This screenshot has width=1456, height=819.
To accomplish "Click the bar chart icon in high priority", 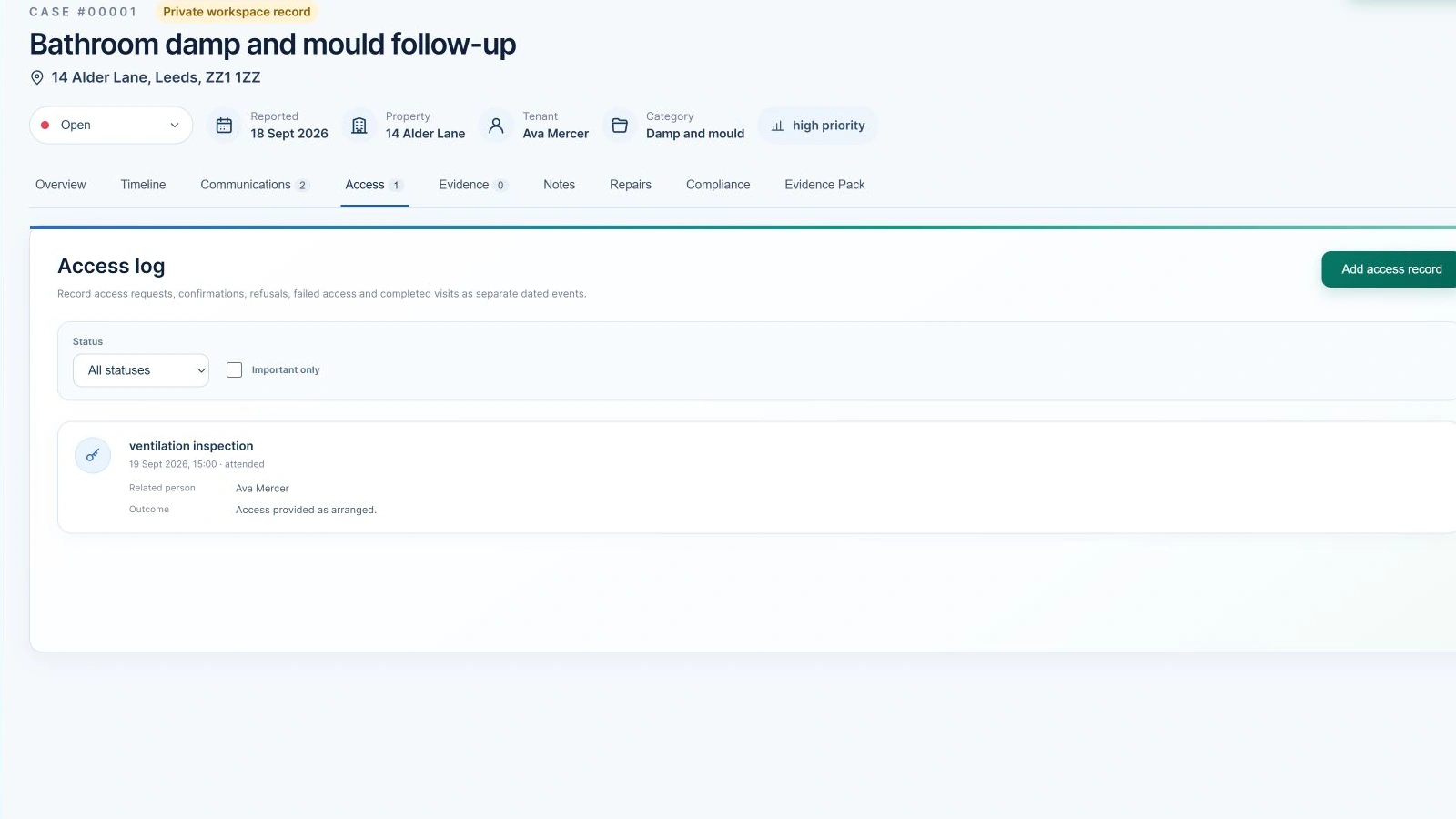I will tap(777, 126).
